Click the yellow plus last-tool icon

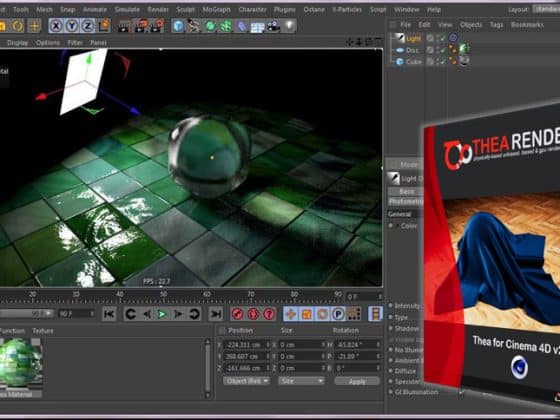click(x=34, y=26)
